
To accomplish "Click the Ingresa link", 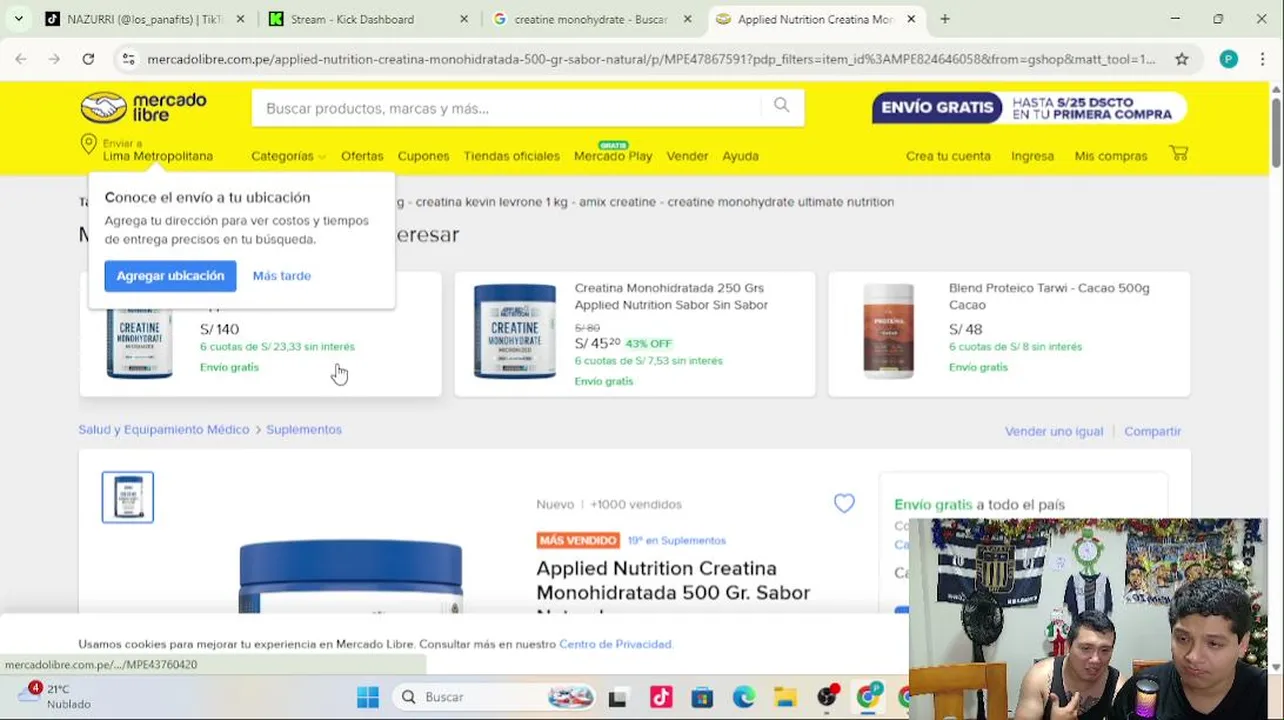I will coord(1032,156).
